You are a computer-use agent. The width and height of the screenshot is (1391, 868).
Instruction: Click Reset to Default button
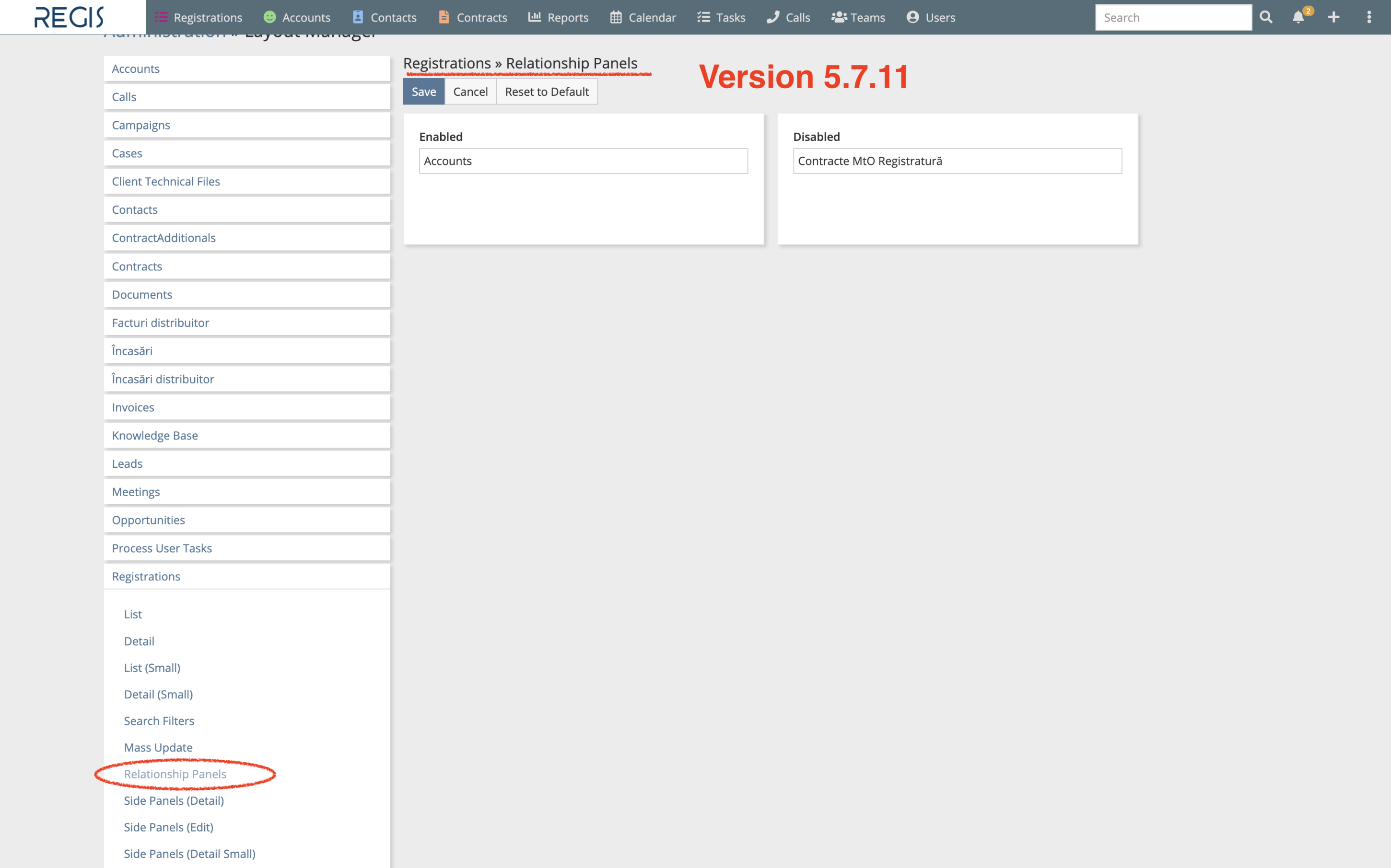[546, 92]
